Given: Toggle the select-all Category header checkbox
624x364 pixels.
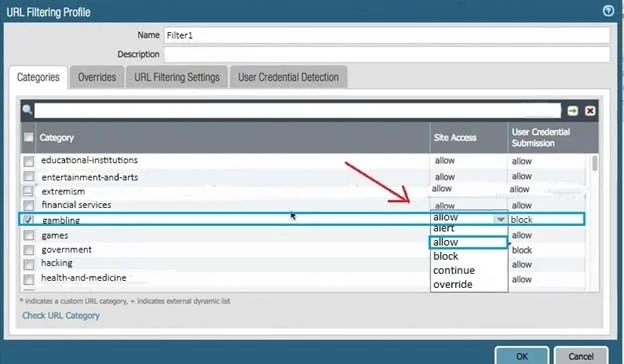Looking at the screenshot, I should click(28, 137).
